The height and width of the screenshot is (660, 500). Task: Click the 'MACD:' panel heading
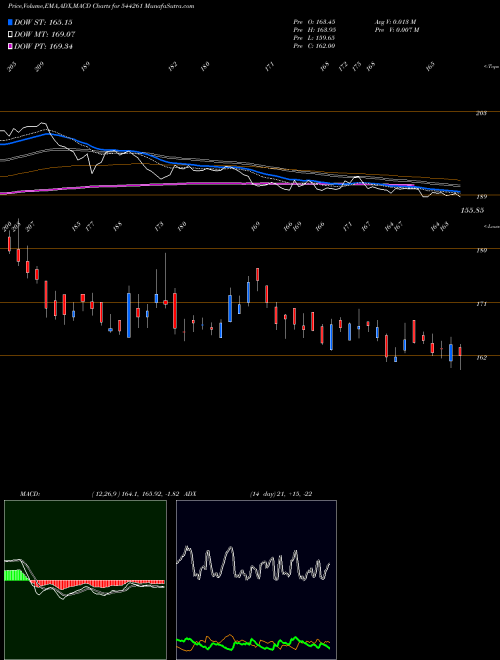(30, 493)
